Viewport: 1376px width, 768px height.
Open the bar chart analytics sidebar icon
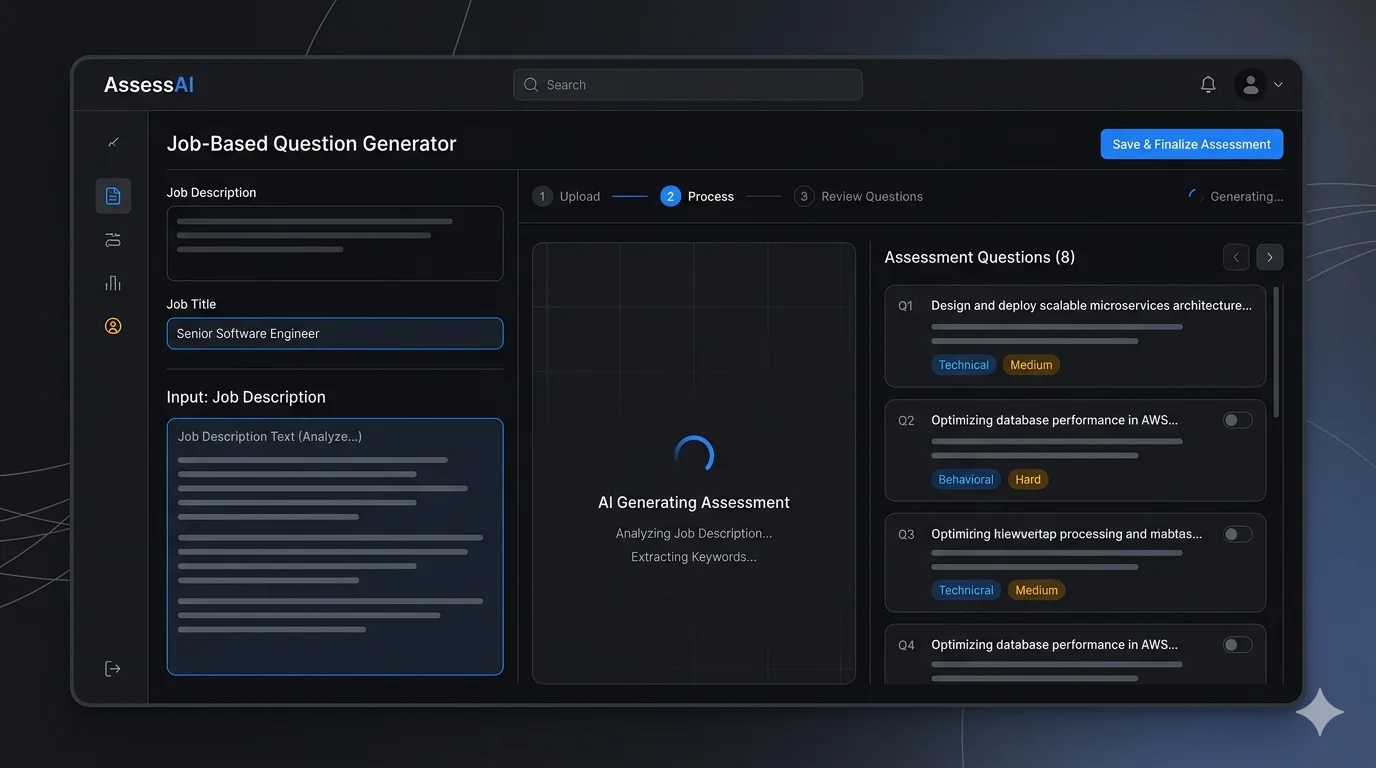pos(113,283)
